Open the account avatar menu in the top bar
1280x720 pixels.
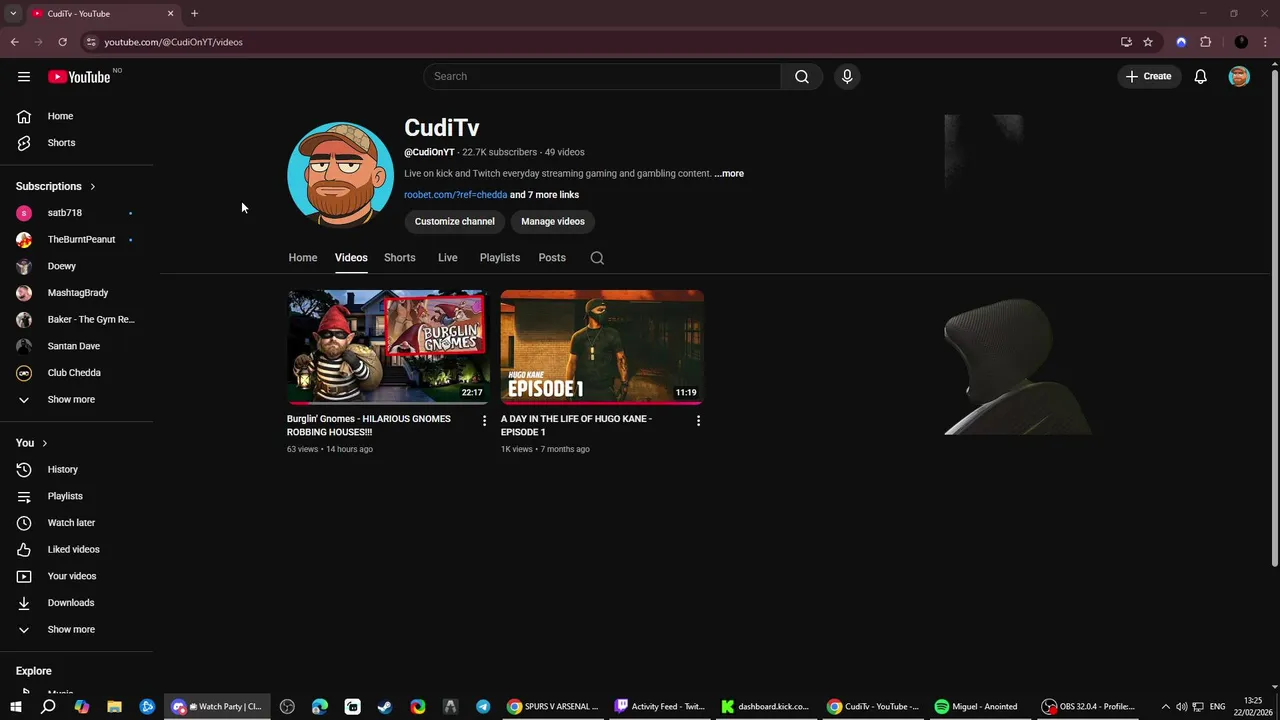[x=1239, y=77]
